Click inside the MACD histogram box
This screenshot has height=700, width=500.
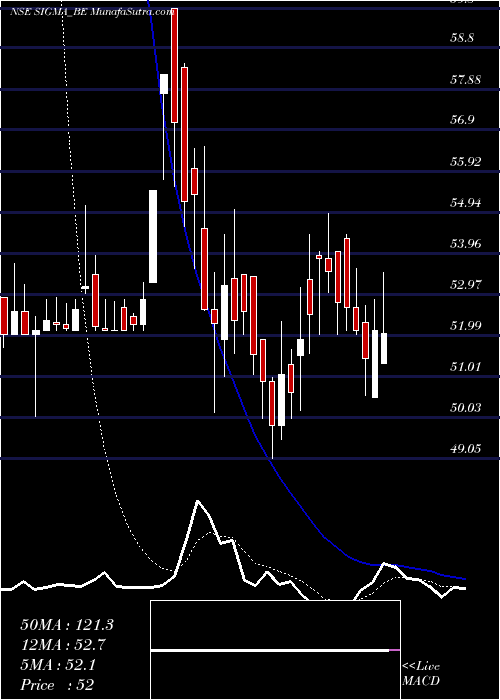(x=275, y=650)
